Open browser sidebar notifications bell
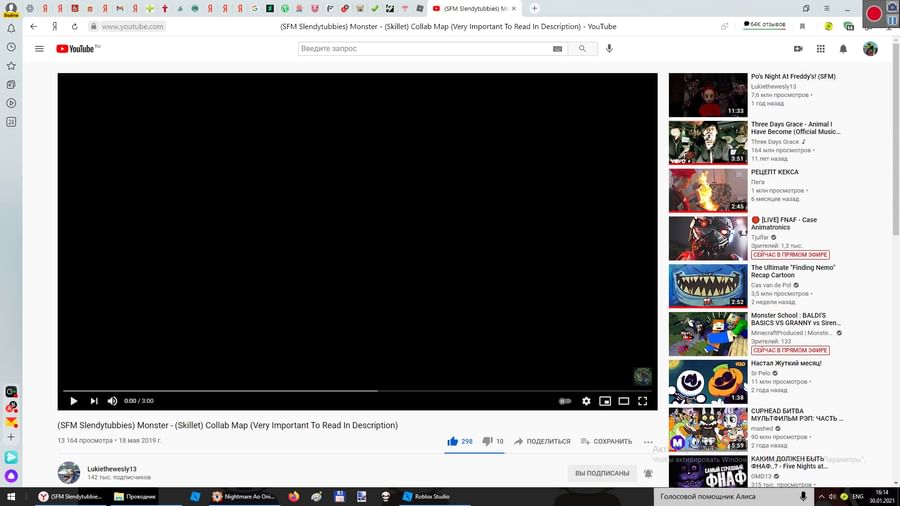900x506 pixels. [11, 28]
